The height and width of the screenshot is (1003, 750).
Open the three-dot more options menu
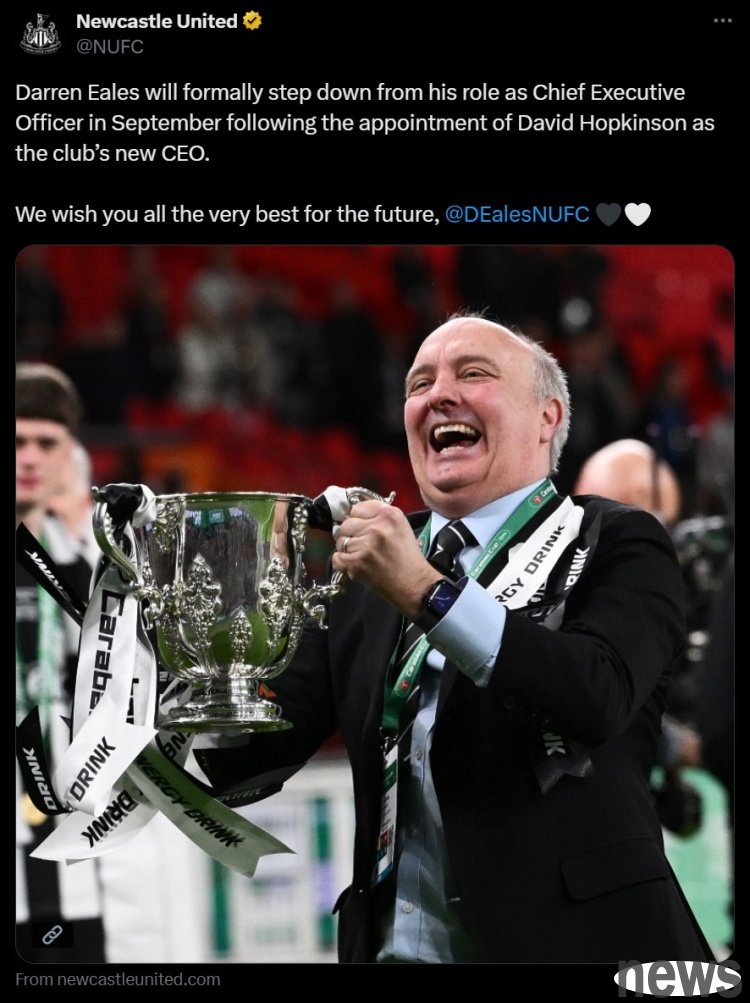click(722, 21)
